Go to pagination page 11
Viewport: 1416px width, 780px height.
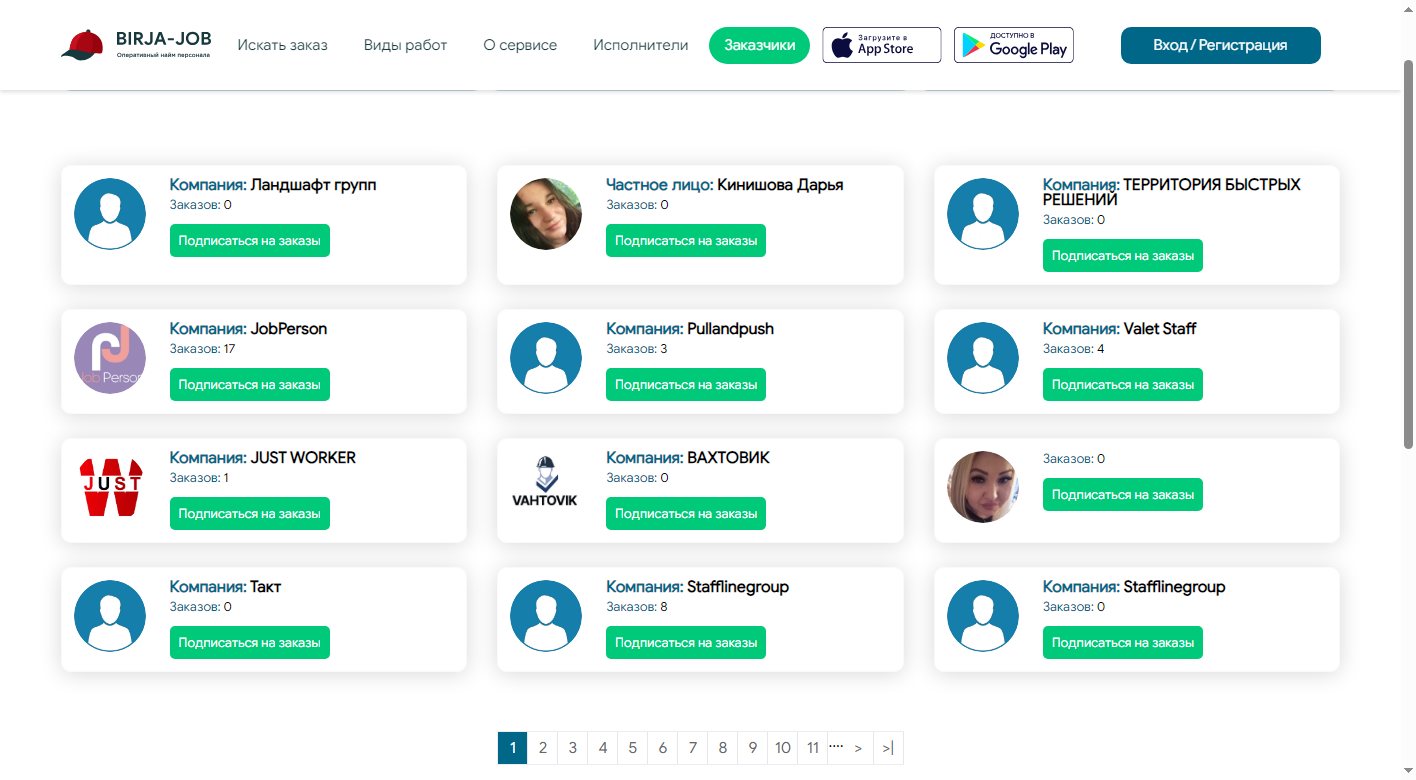813,748
